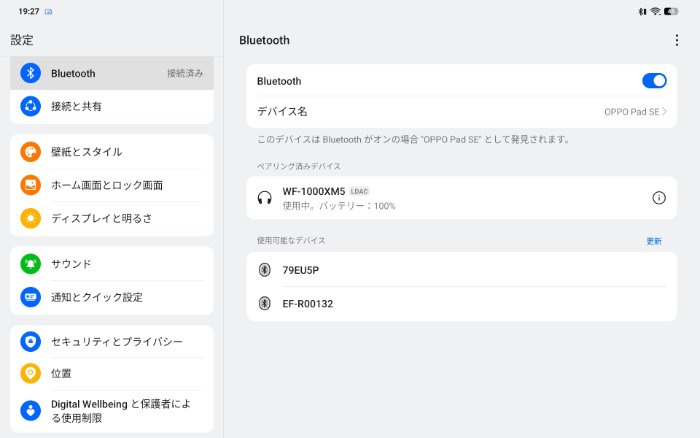The image size is (700, 438).
Task: Turn off the Bluetooth switch
Action: [654, 81]
